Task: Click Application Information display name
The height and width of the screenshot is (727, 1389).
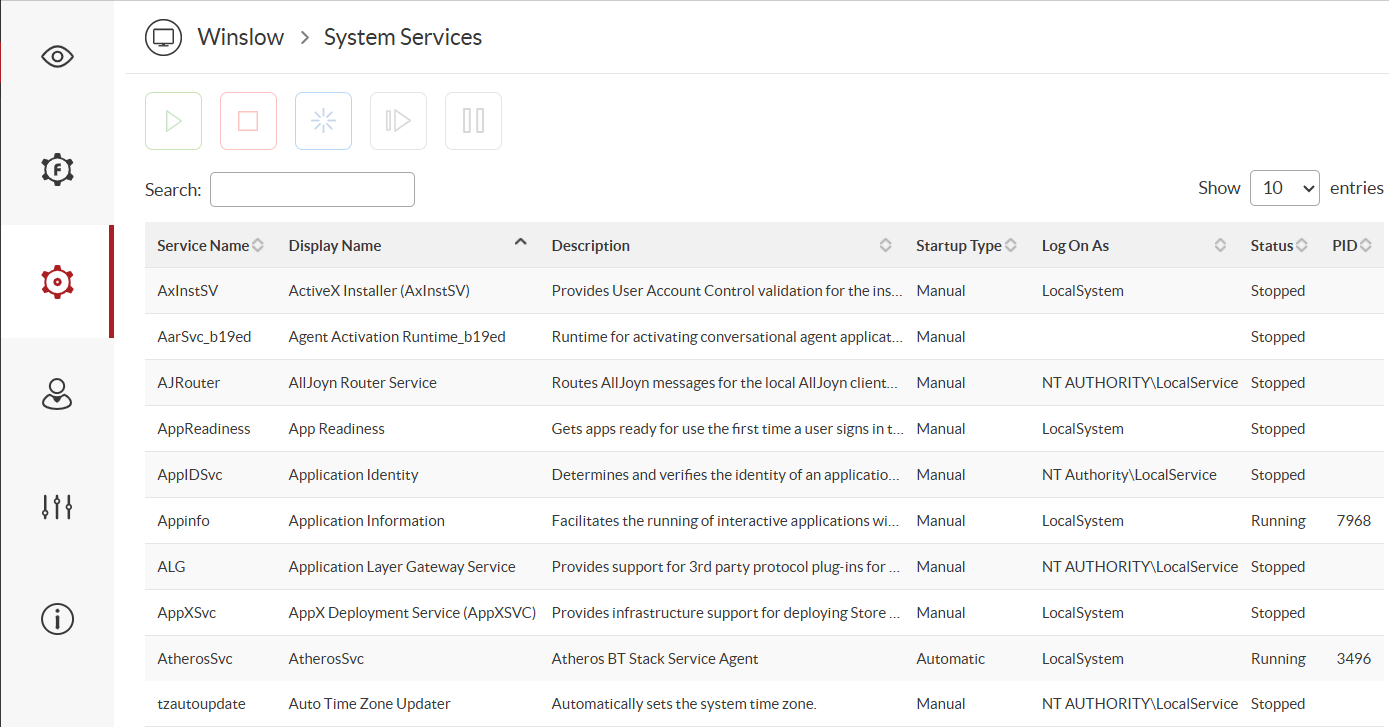Action: point(367,521)
